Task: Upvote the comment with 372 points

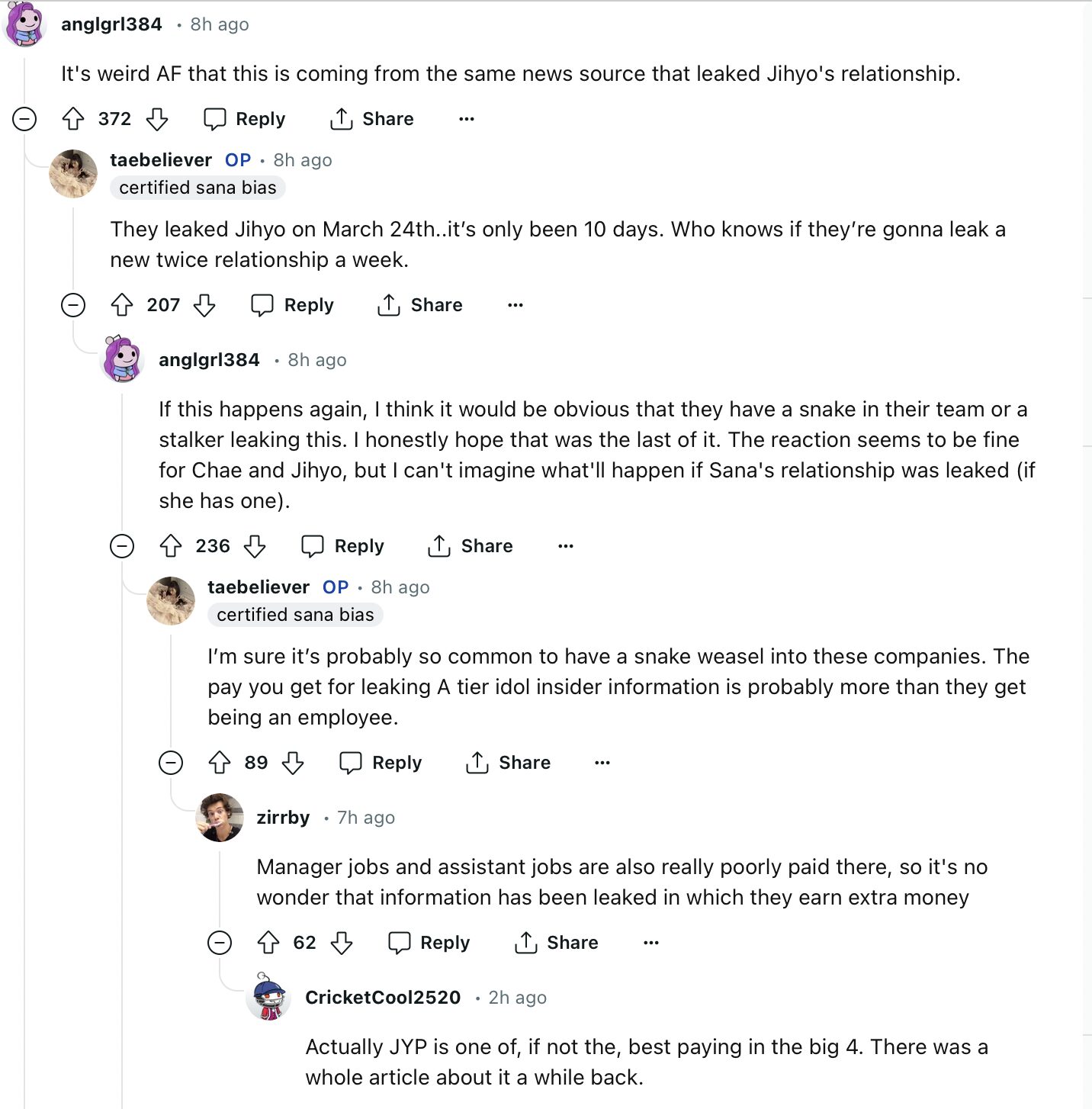Action: (x=73, y=119)
